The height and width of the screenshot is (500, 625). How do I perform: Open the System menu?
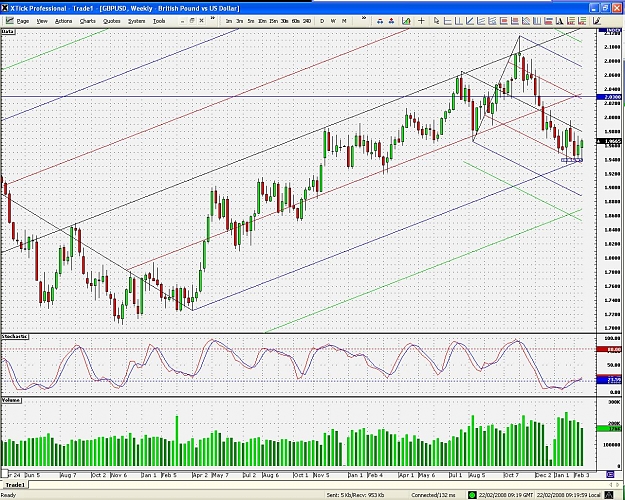coord(136,21)
